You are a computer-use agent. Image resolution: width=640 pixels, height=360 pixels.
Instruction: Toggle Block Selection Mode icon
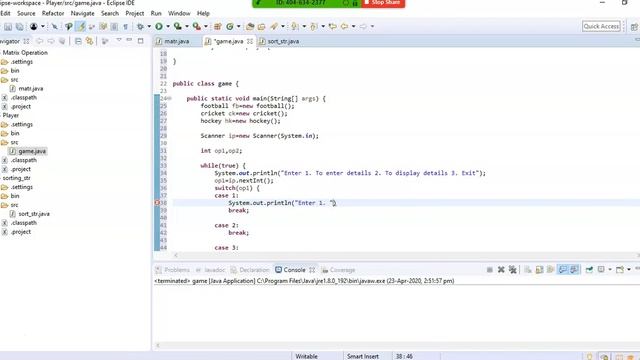[x=114, y=27]
